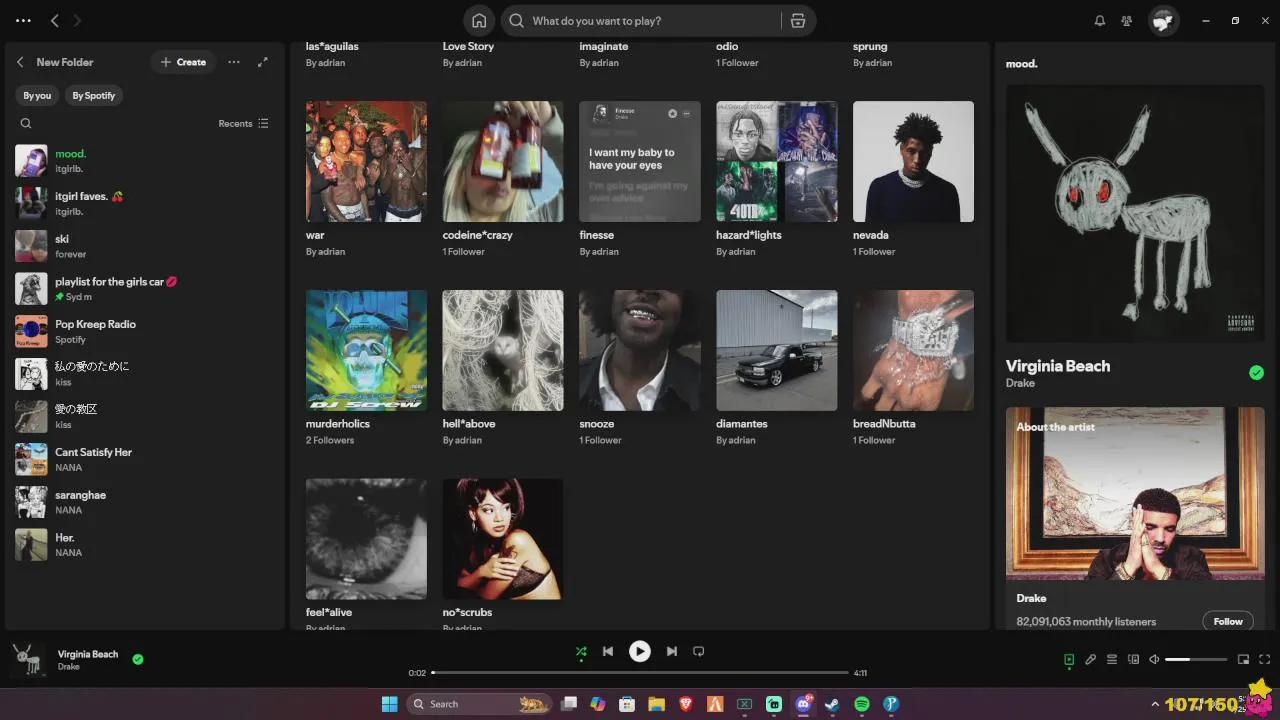This screenshot has width=1280, height=720.
Task: Open the play Queue
Action: coord(1112,659)
